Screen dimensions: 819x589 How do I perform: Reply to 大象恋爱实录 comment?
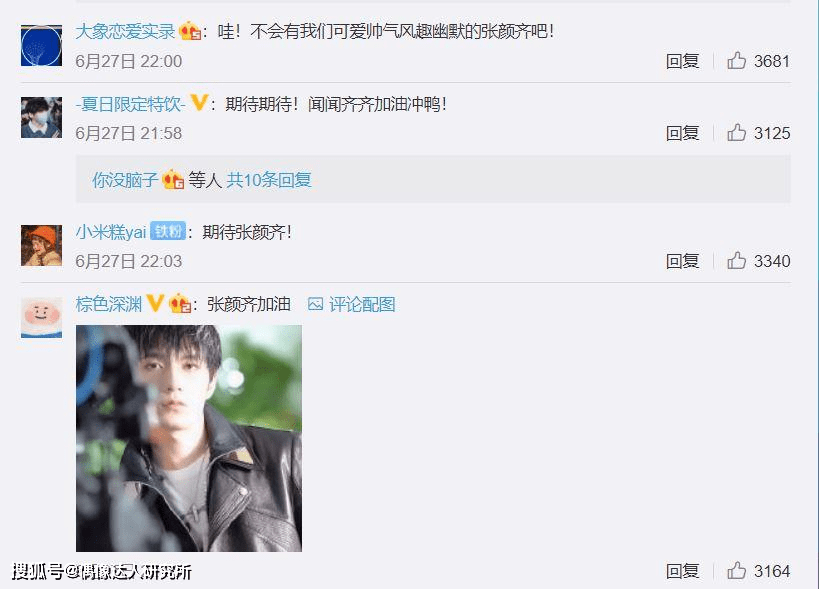click(x=682, y=61)
